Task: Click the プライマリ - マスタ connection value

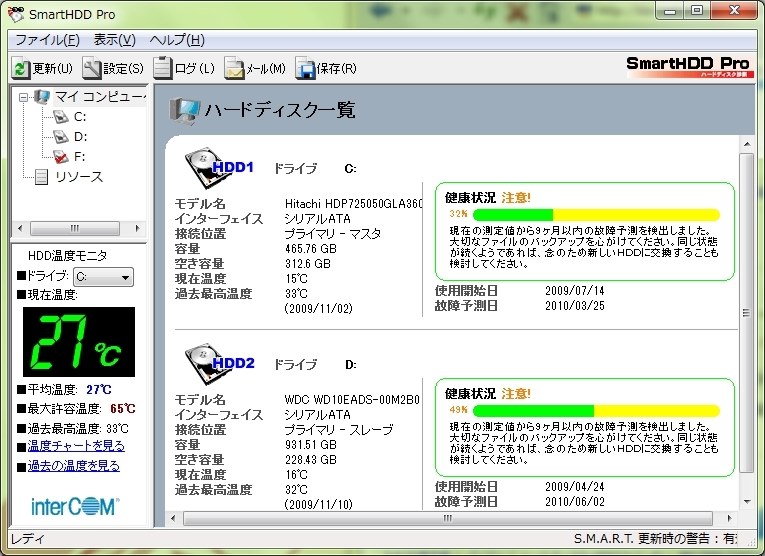Action: pos(332,234)
